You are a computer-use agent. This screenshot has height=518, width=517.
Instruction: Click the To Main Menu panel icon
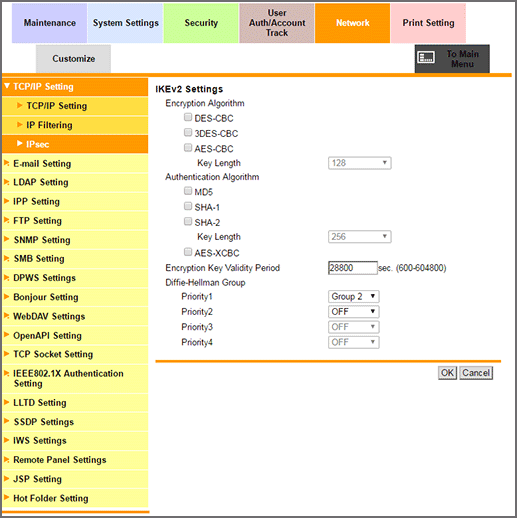tap(426, 57)
